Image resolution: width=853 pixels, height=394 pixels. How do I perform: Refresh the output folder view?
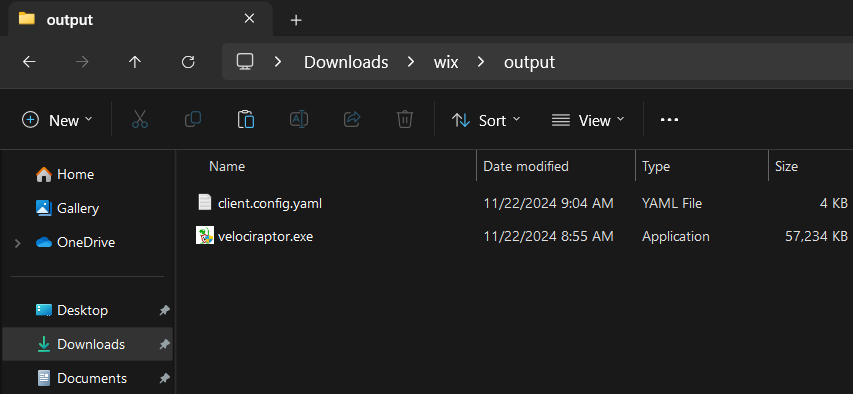click(x=188, y=62)
